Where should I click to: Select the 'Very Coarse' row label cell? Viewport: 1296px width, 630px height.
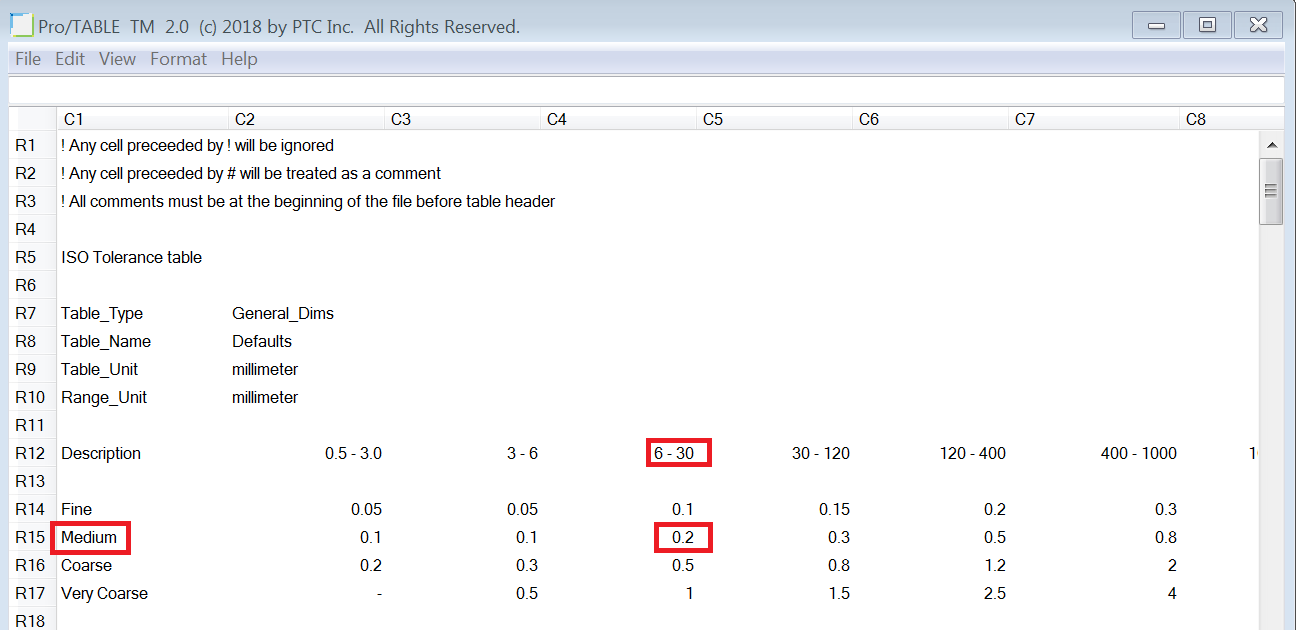click(x=104, y=593)
